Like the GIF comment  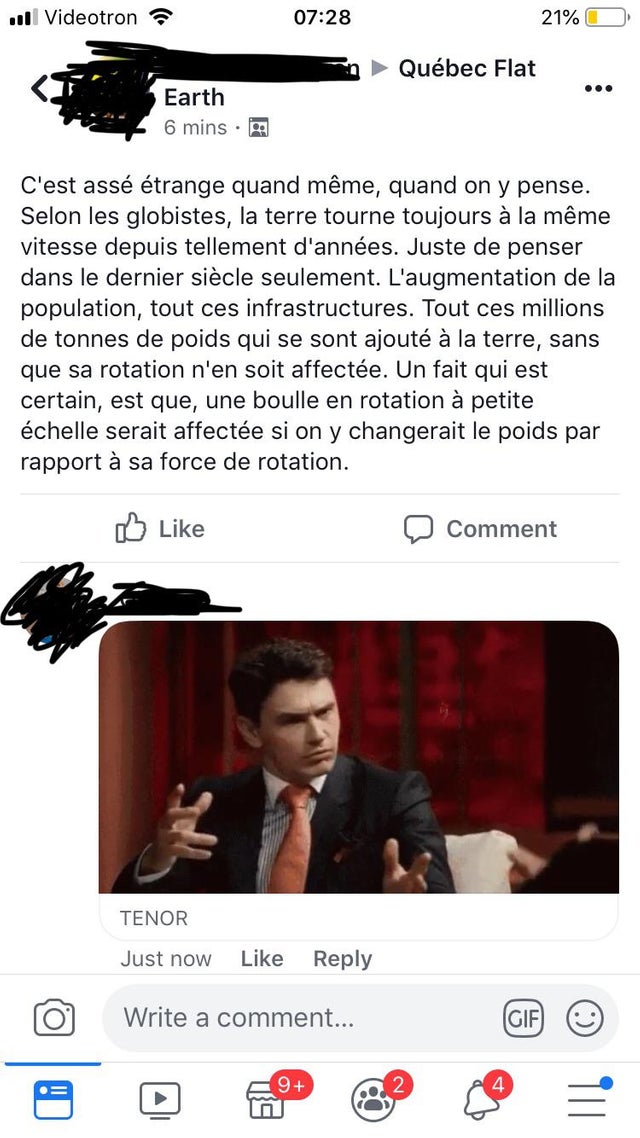pos(261,959)
